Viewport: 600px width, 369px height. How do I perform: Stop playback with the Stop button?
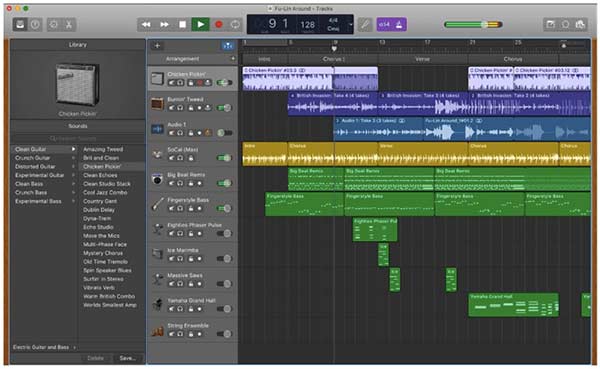point(183,24)
